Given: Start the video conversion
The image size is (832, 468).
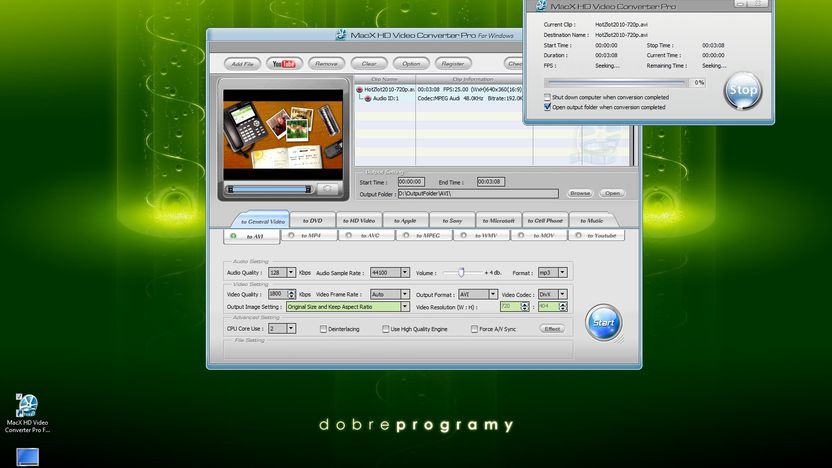Looking at the screenshot, I should click(603, 322).
